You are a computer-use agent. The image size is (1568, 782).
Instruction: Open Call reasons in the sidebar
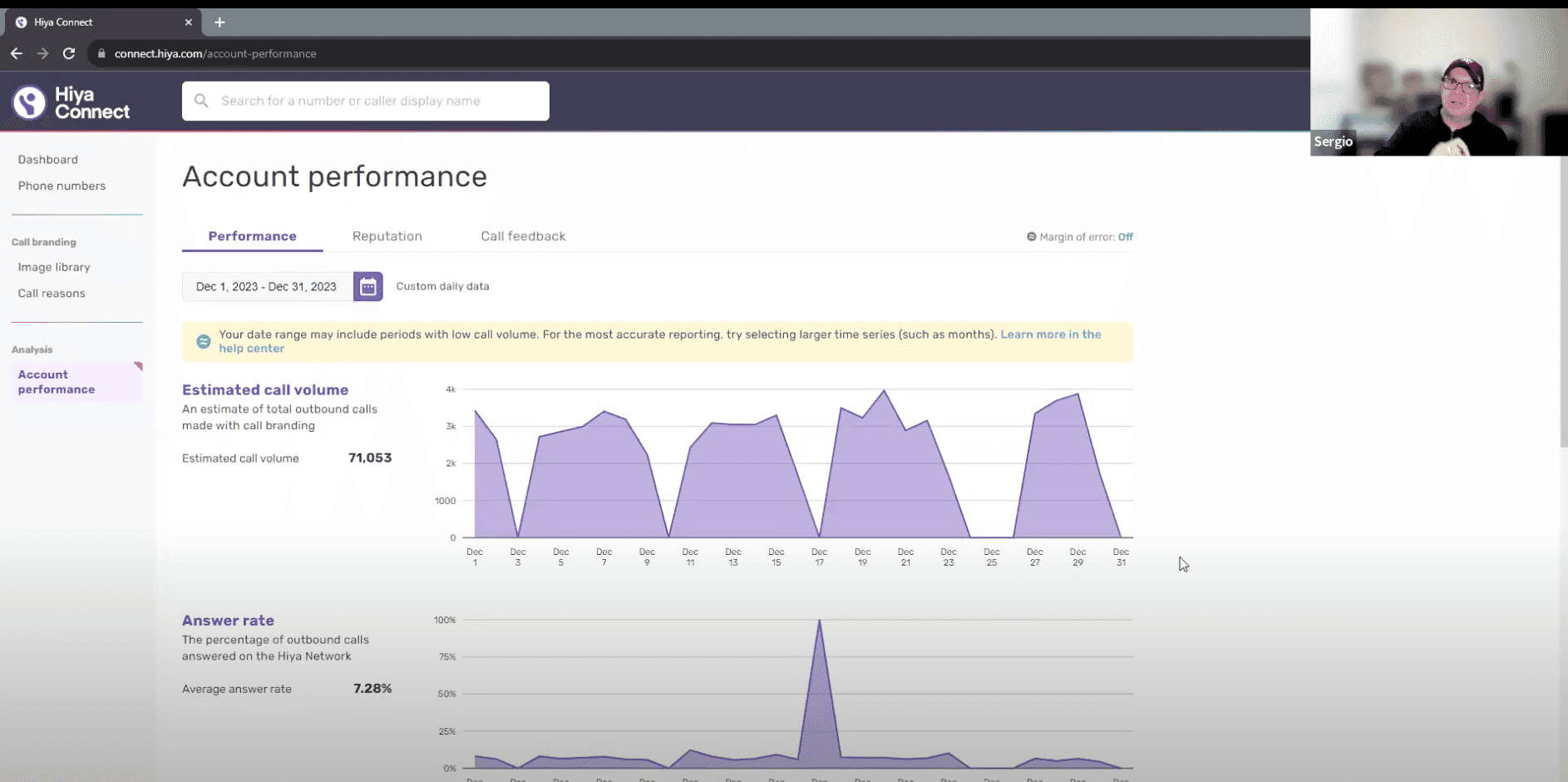[x=52, y=294]
